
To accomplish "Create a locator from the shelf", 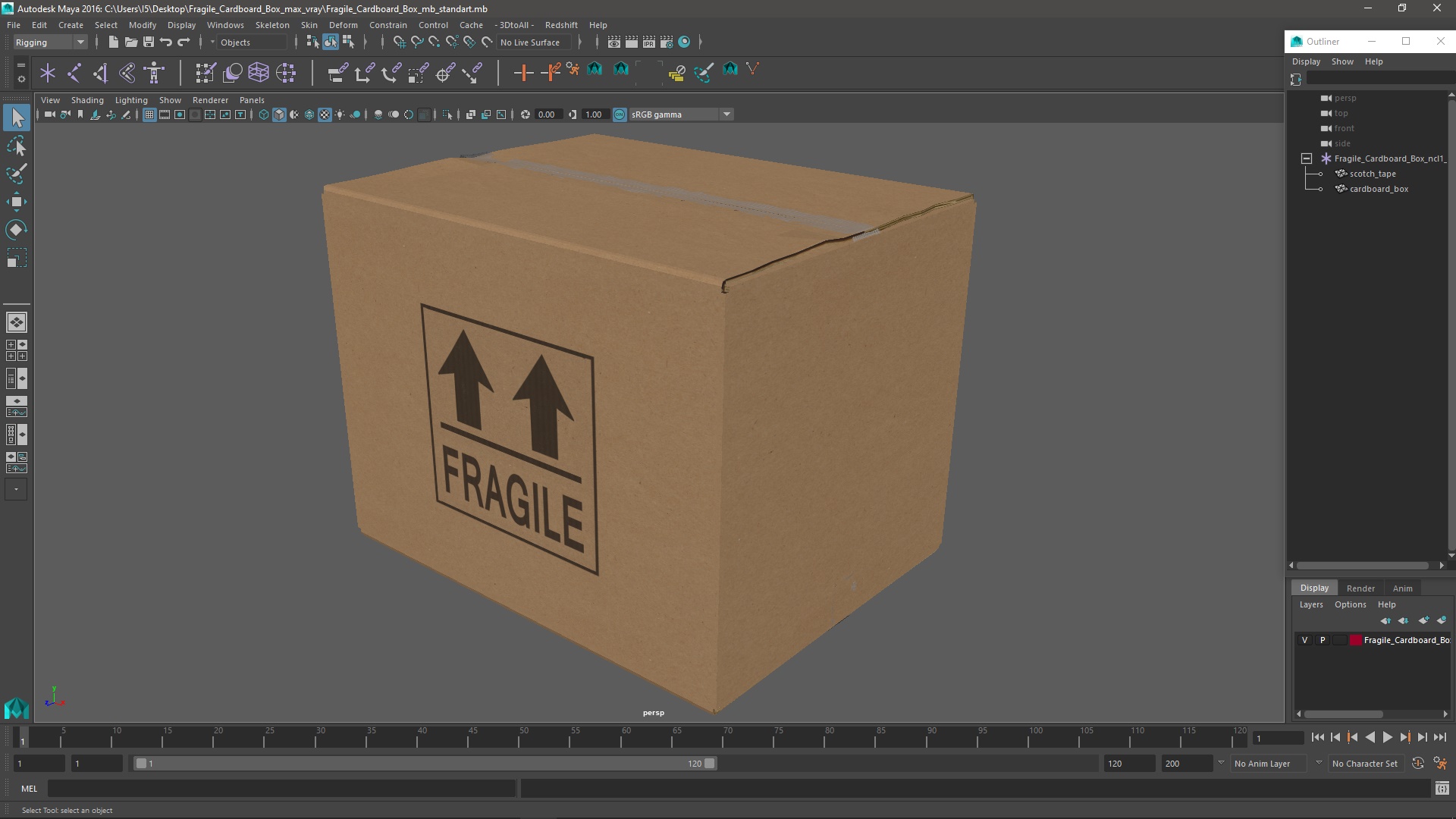I will (x=48, y=73).
